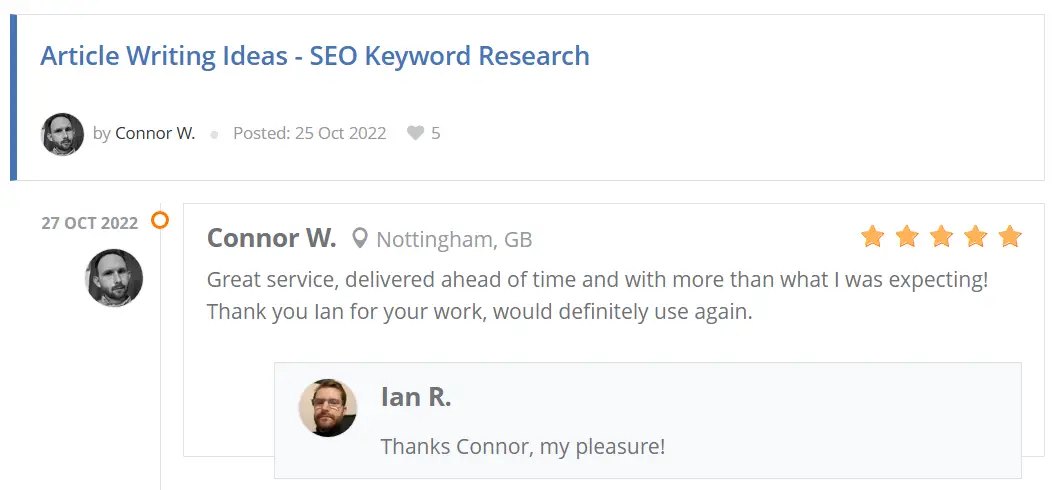Click the first rating star
This screenshot has height=490, width=1060.
pyautogui.click(x=872, y=237)
